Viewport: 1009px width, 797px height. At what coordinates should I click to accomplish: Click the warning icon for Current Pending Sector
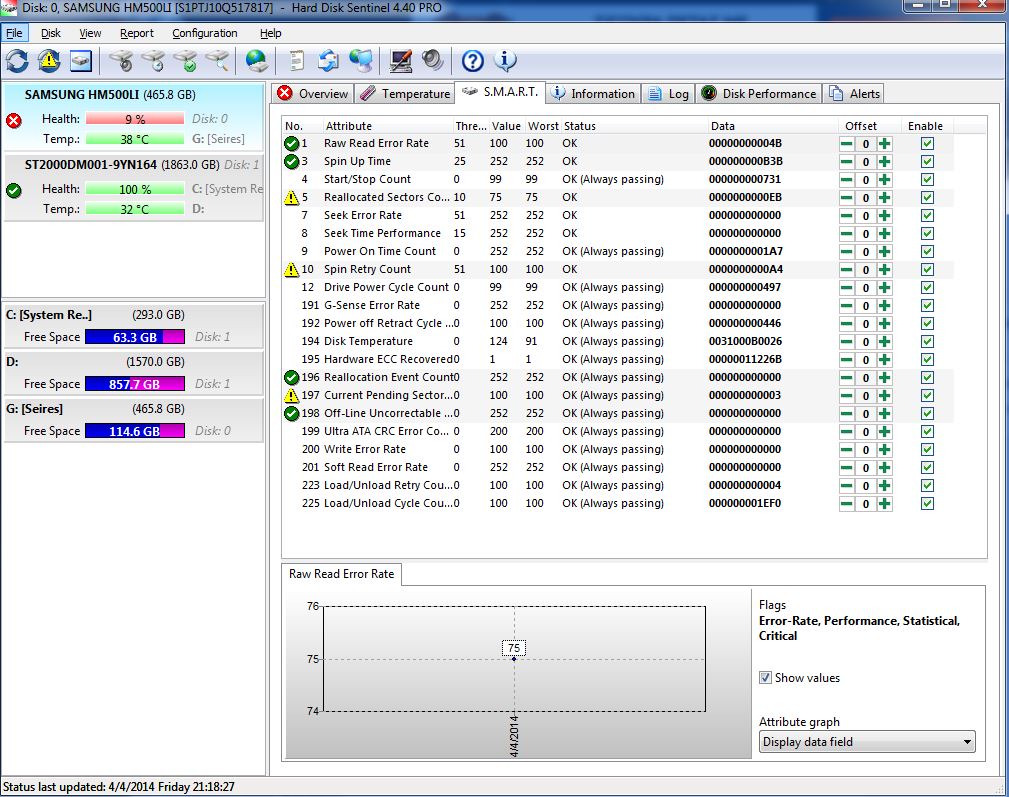pos(292,396)
